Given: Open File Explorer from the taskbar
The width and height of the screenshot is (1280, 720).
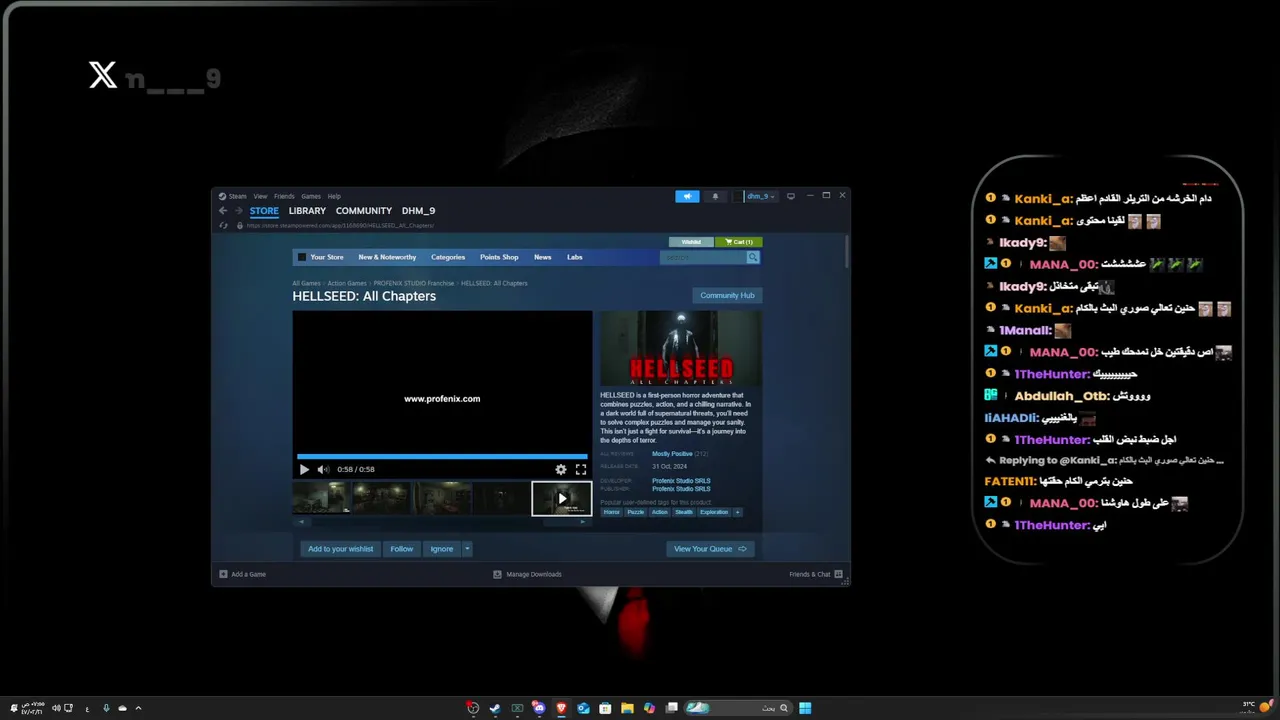Looking at the screenshot, I should [627, 708].
